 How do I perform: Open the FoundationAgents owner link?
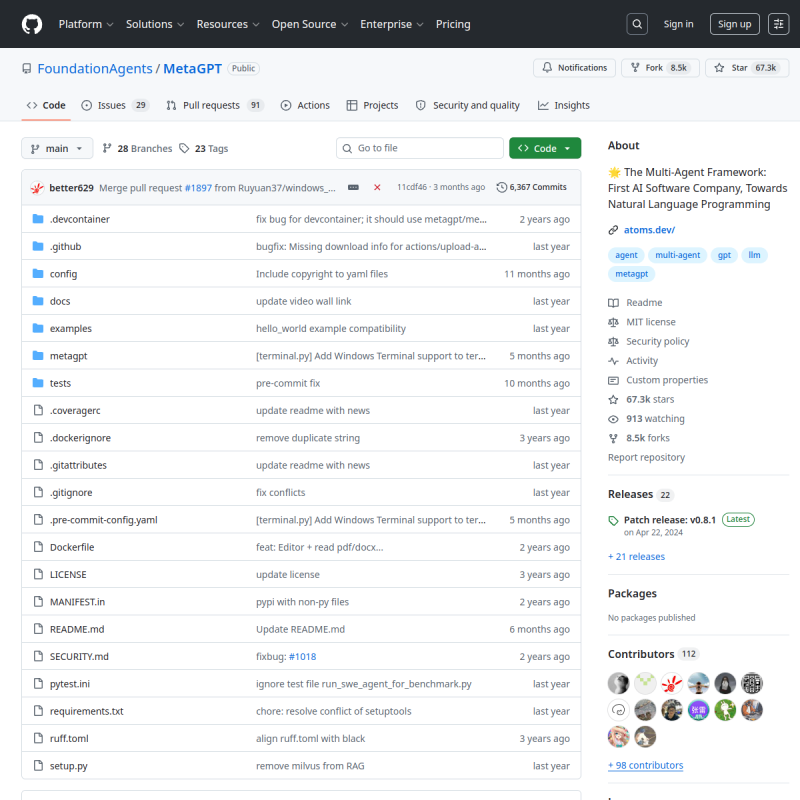(x=95, y=68)
